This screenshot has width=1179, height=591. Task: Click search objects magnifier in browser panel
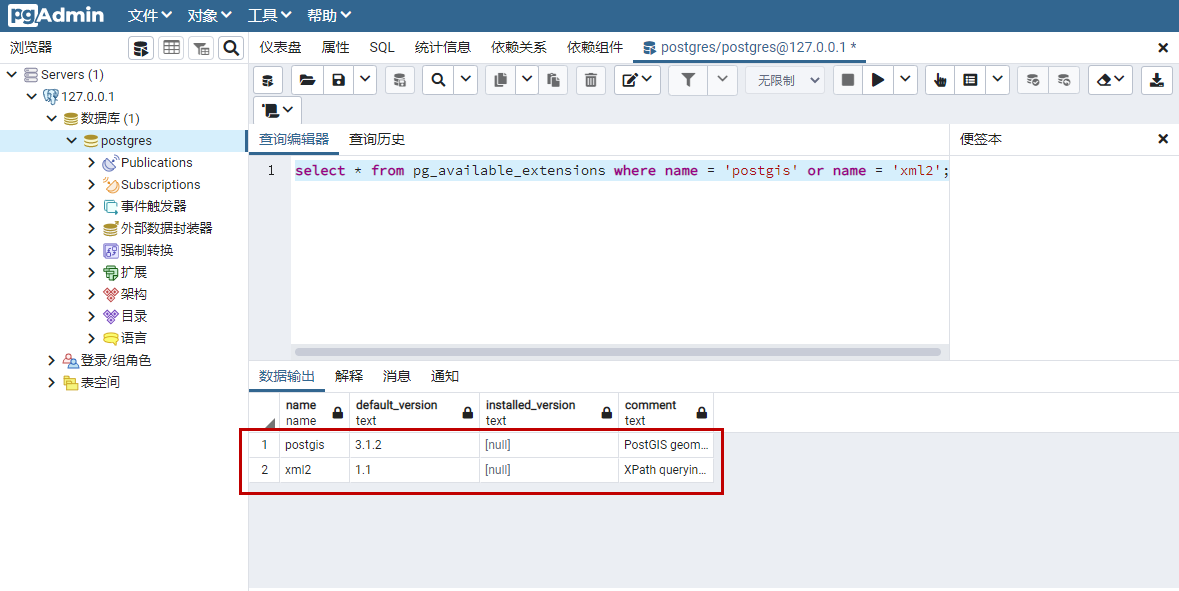(231, 48)
